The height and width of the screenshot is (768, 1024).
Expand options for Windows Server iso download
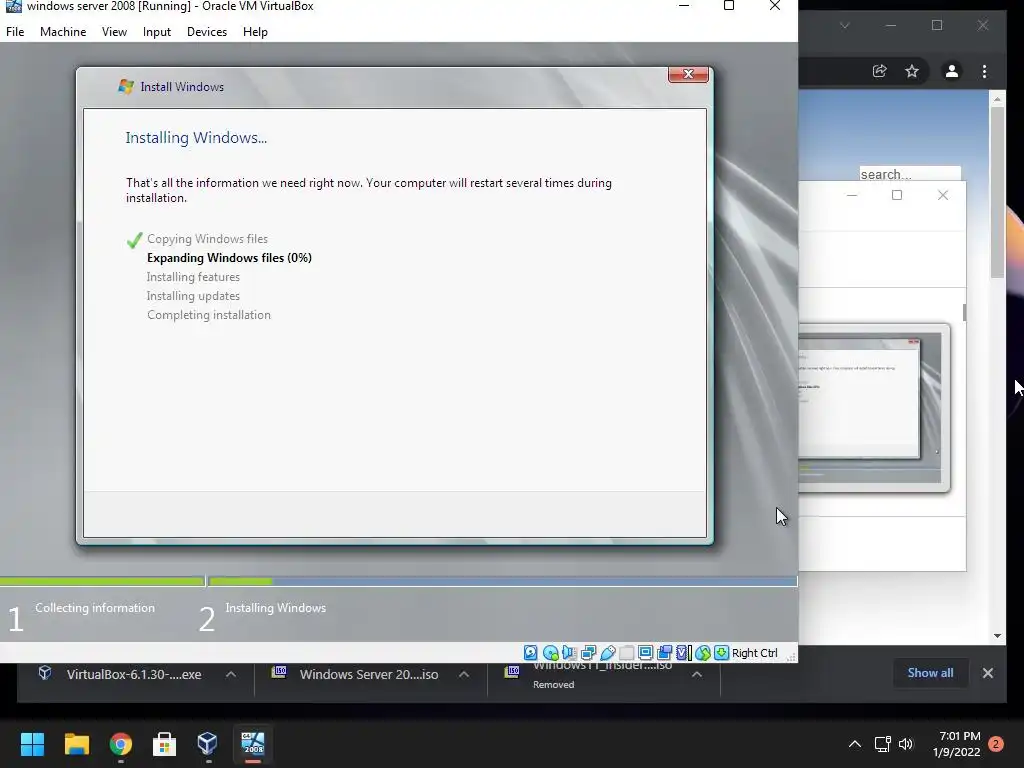464,674
